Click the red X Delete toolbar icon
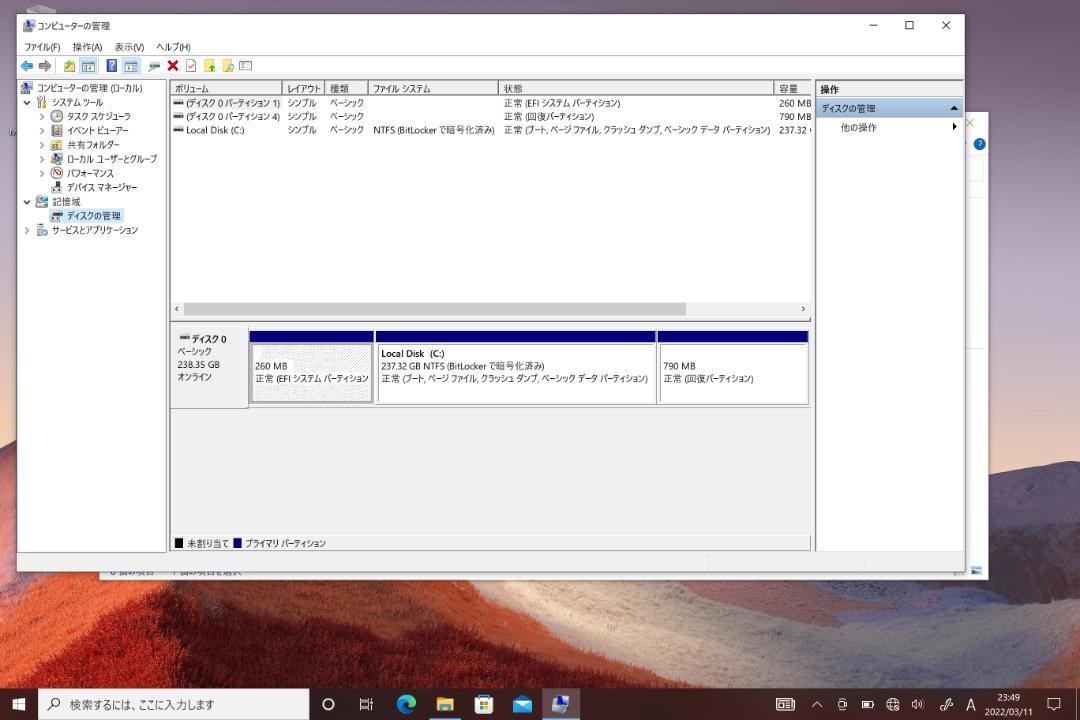The height and width of the screenshot is (720, 1080). (x=173, y=66)
